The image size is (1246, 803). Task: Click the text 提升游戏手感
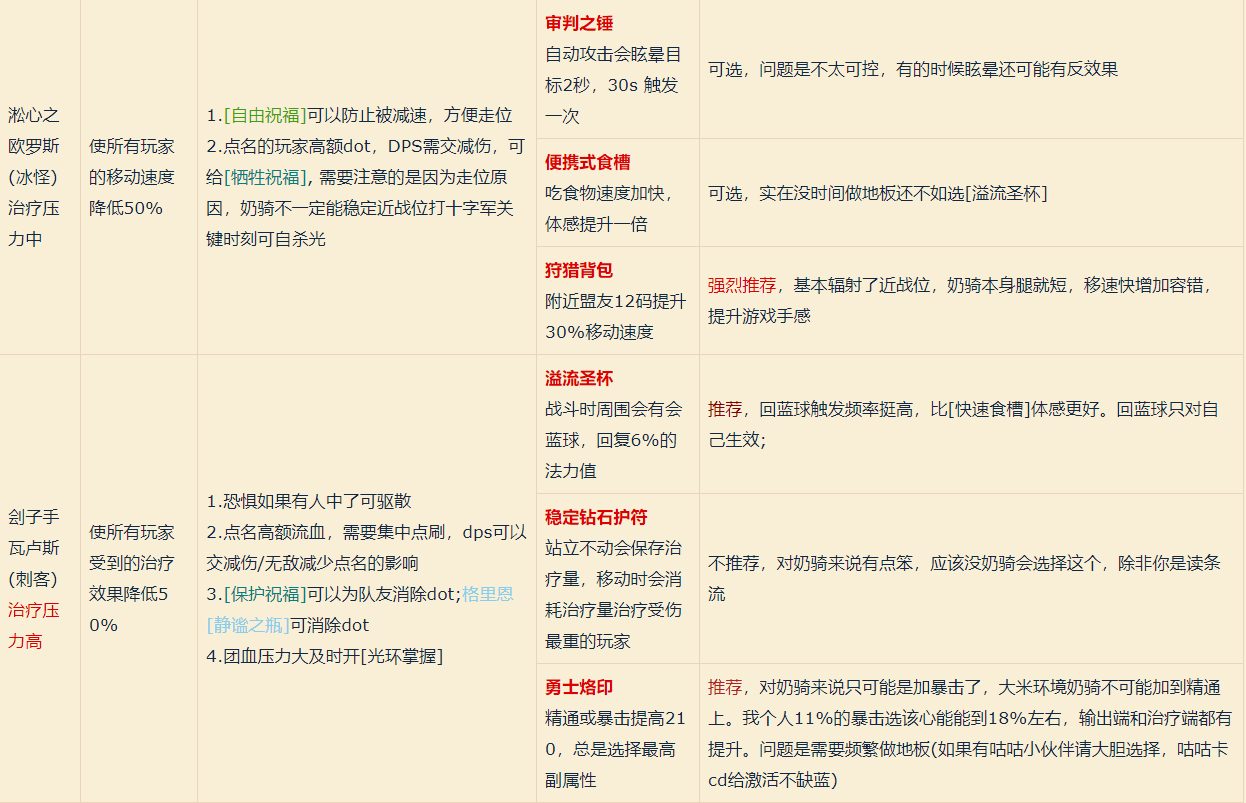pos(759,316)
